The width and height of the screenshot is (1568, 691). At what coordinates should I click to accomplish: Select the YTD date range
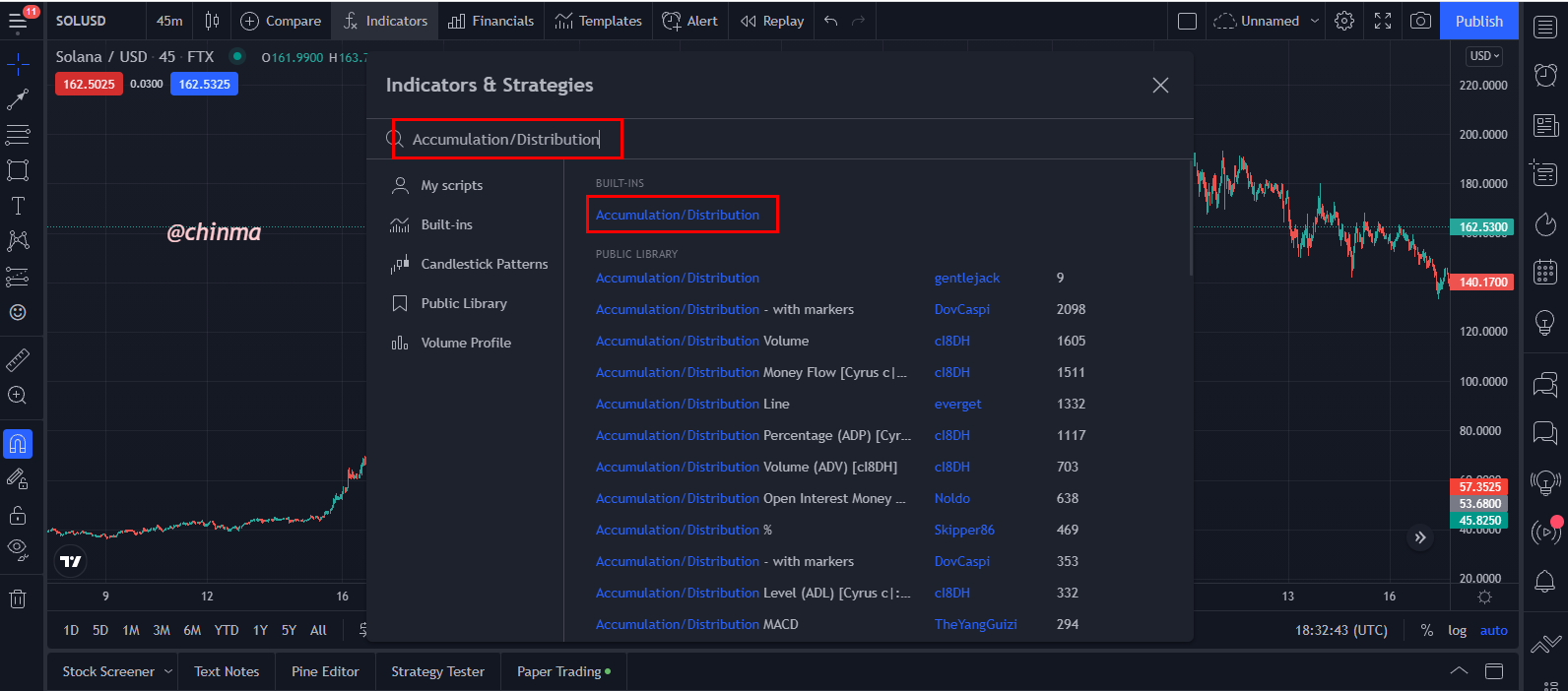pyautogui.click(x=227, y=630)
